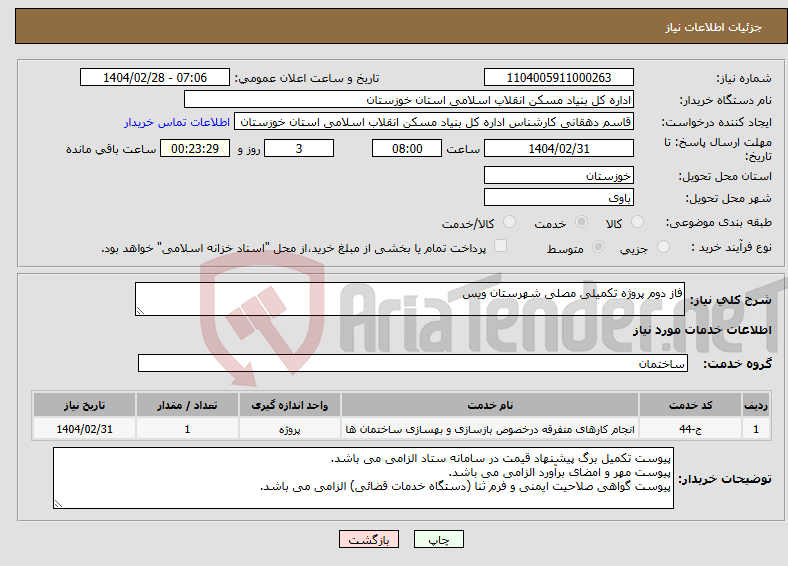The height and width of the screenshot is (566, 788).
Task: Click the service code cell ج-44
Action: (690, 429)
